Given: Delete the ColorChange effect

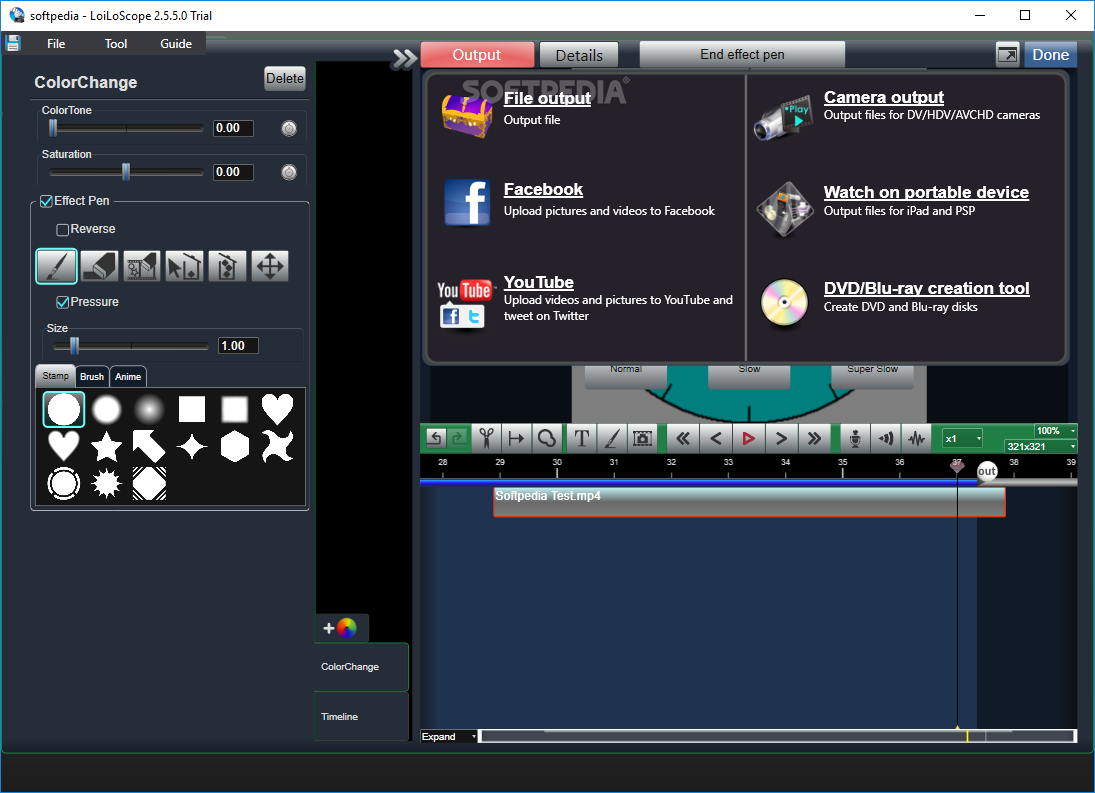Looking at the screenshot, I should 285,78.
